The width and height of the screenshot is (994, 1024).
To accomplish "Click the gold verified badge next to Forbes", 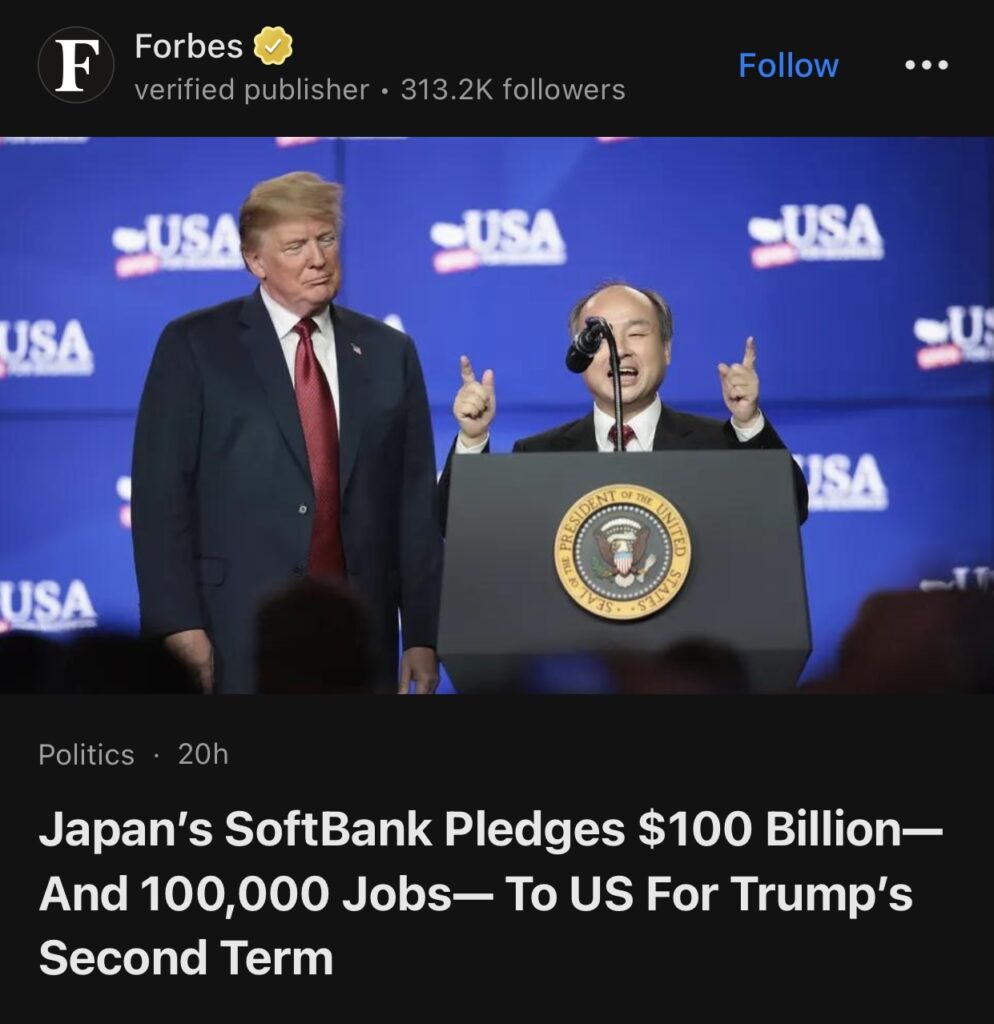I will [x=272, y=46].
